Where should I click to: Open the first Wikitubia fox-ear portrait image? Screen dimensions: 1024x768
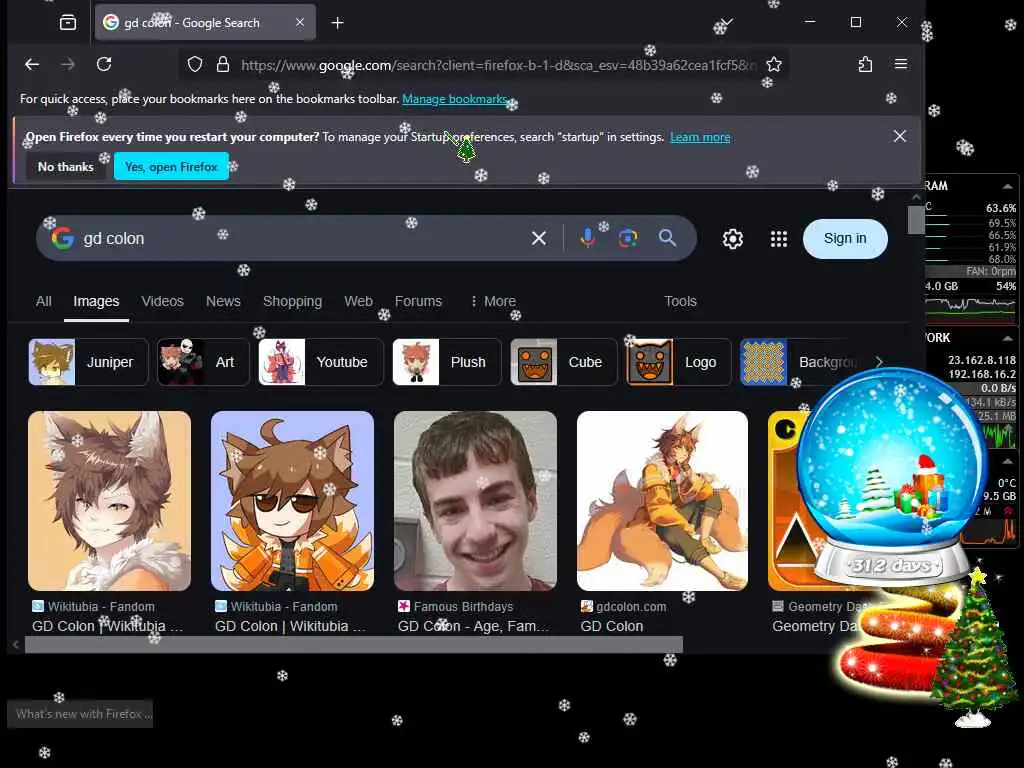tap(110, 501)
